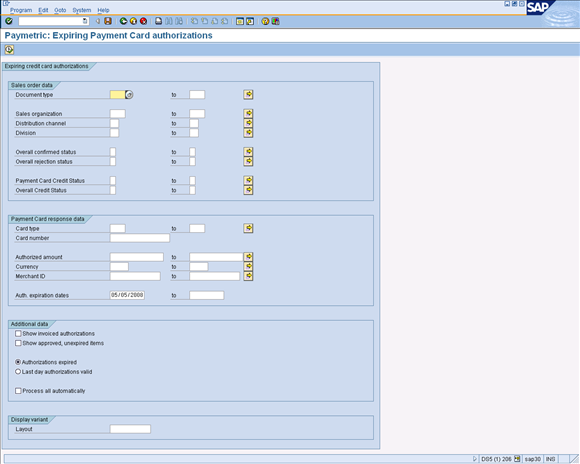Click the Last Page icon
This screenshot has height=464, width=580.
point(224,21)
